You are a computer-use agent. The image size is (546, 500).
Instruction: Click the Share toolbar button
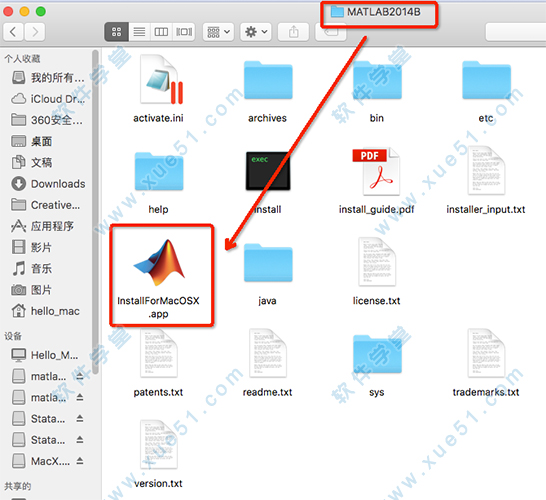click(293, 32)
